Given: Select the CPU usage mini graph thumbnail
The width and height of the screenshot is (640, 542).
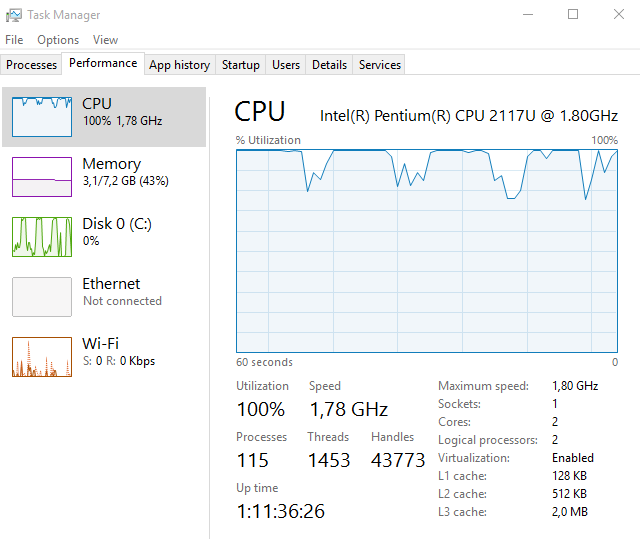Looking at the screenshot, I should click(x=42, y=117).
